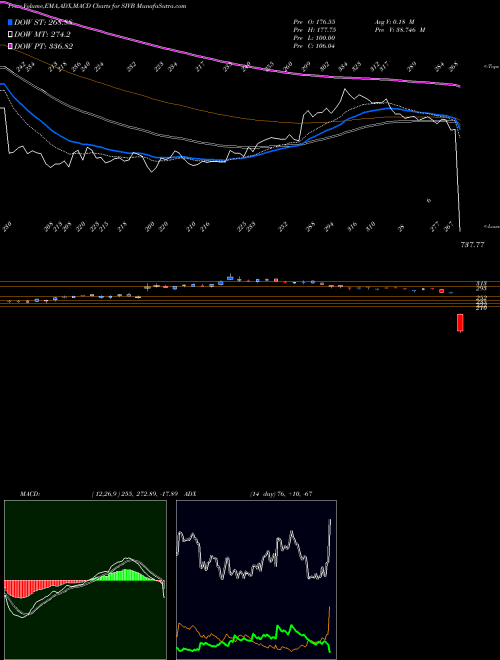Image resolution: width=500 pixels, height=660 pixels.
Task: Select the Pre C: 106.04 value
Action: [314, 46]
